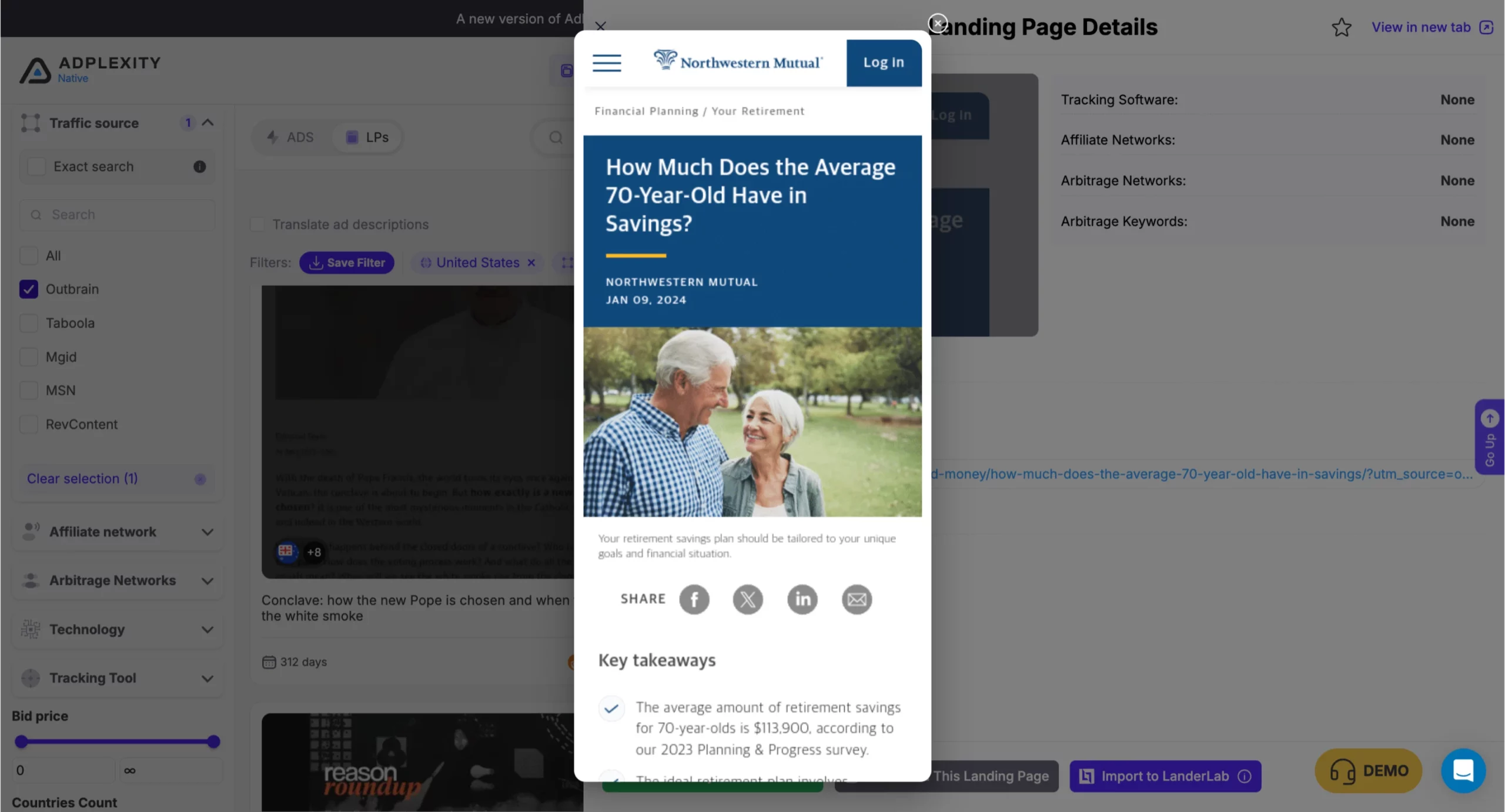This screenshot has width=1505, height=812.
Task: Open the hamburger menu in Northwestern Mutual preview
Action: [x=607, y=62]
